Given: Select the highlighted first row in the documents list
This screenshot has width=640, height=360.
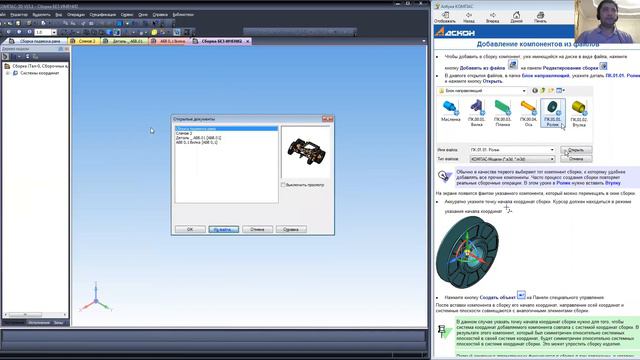Looking at the screenshot, I should point(227,129).
